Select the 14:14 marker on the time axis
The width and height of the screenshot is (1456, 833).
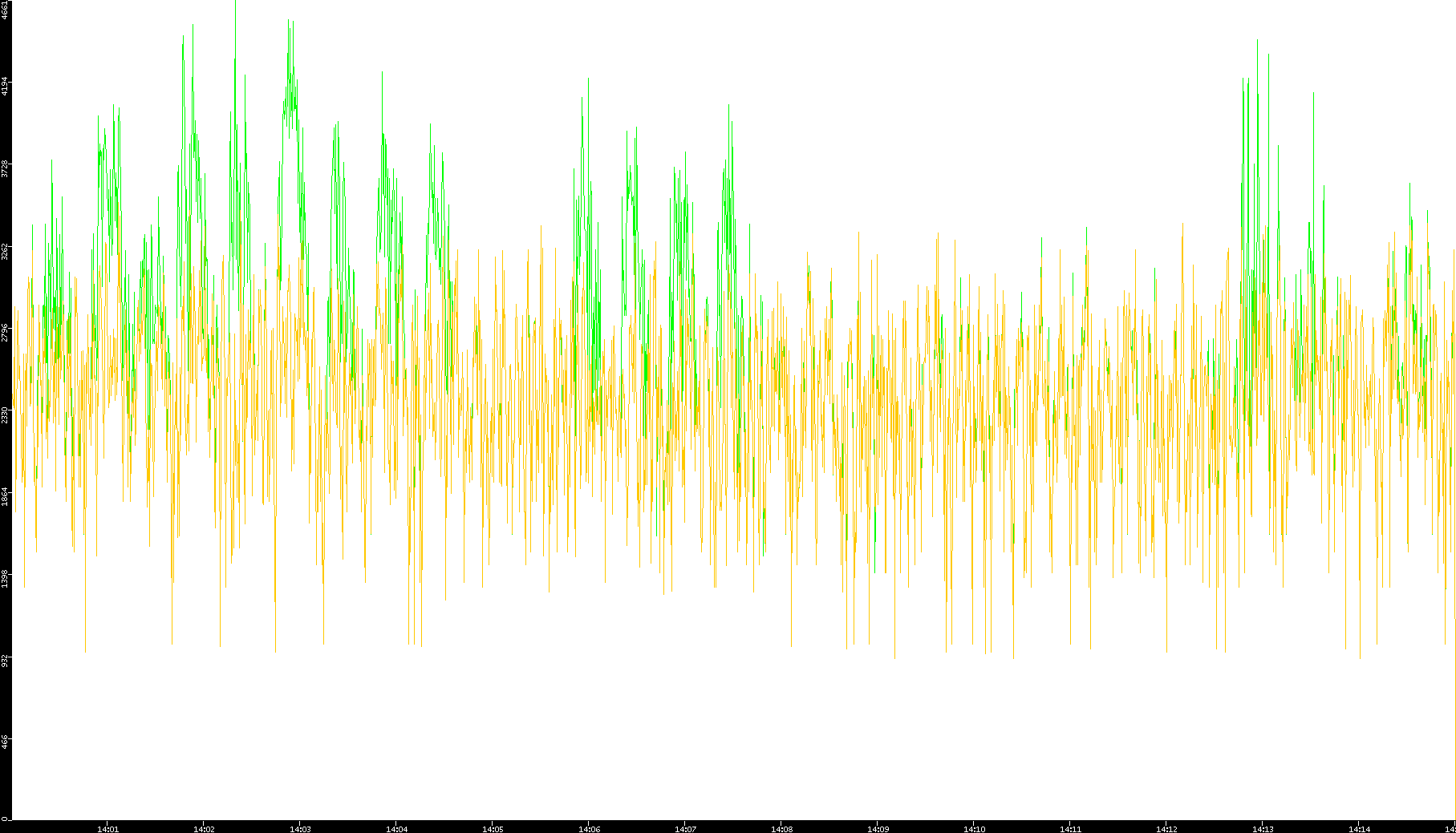click(1359, 829)
